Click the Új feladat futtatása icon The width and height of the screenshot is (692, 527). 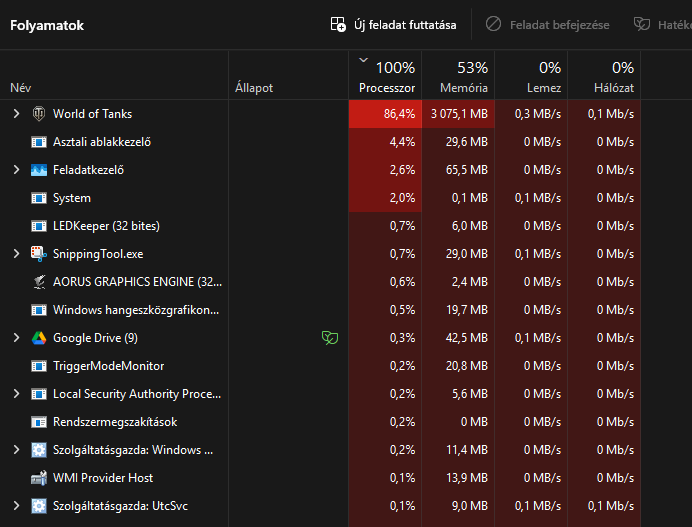click(338, 24)
